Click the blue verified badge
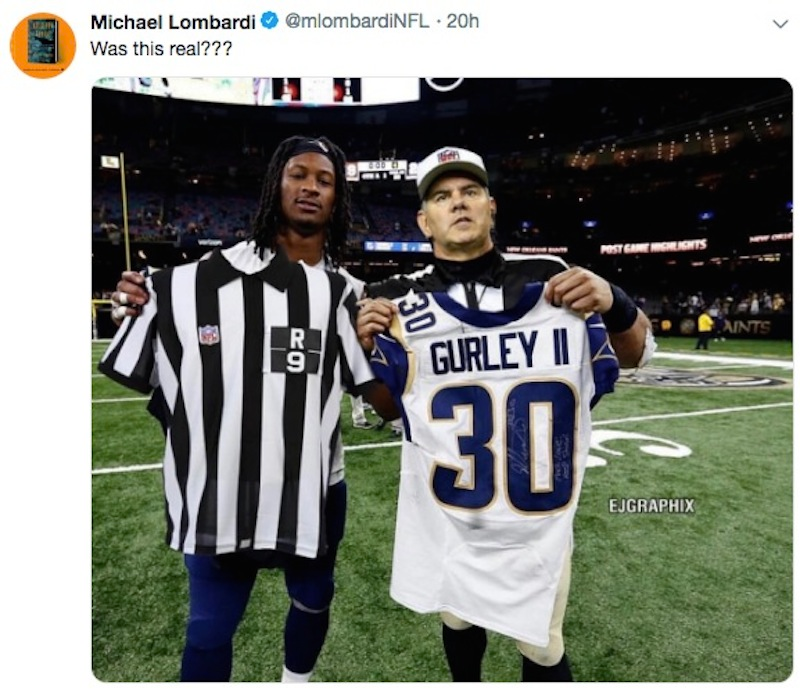The image size is (800, 699). [269, 21]
